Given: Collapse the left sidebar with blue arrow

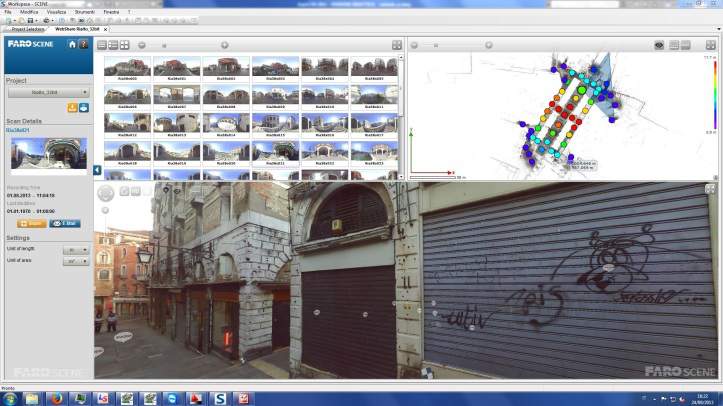Looking at the screenshot, I should tap(97, 170).
